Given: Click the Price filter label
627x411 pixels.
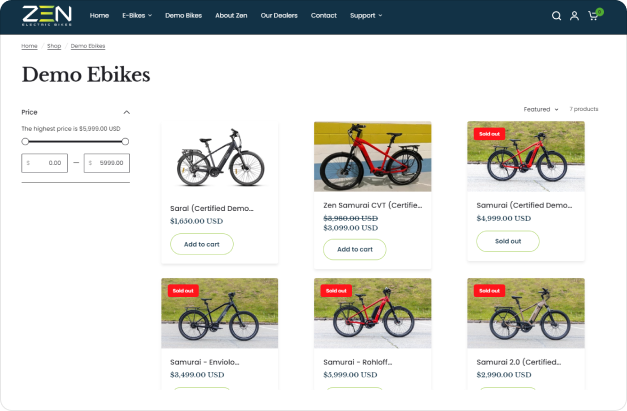Looking at the screenshot, I should point(29,112).
